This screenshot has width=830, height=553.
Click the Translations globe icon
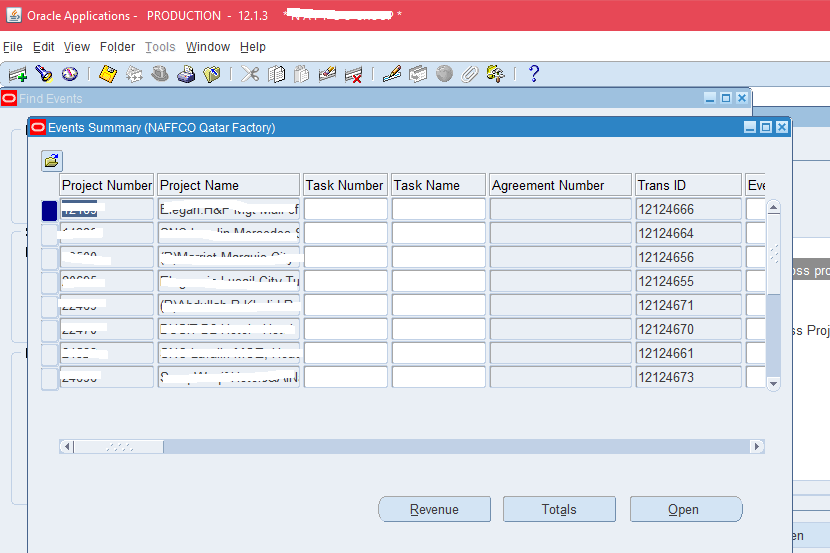point(444,74)
